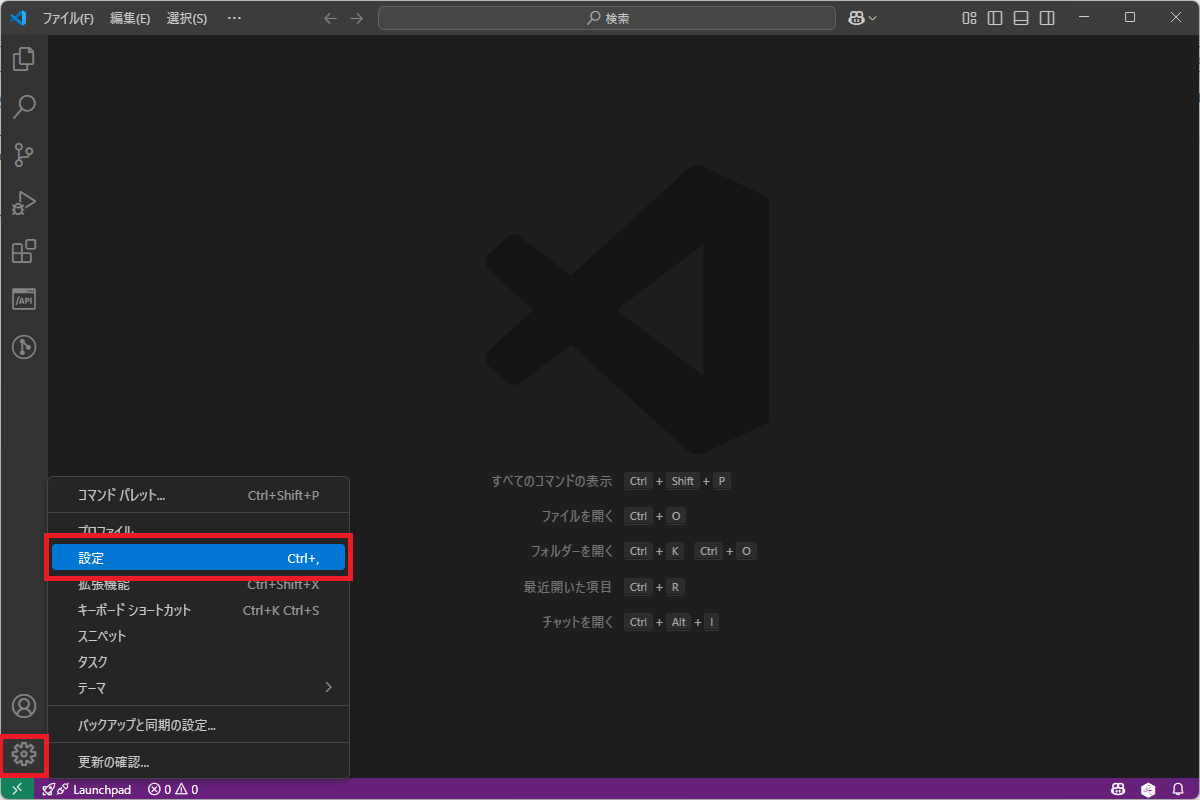
Task: Choose スニペット in the menu
Action: (x=199, y=636)
